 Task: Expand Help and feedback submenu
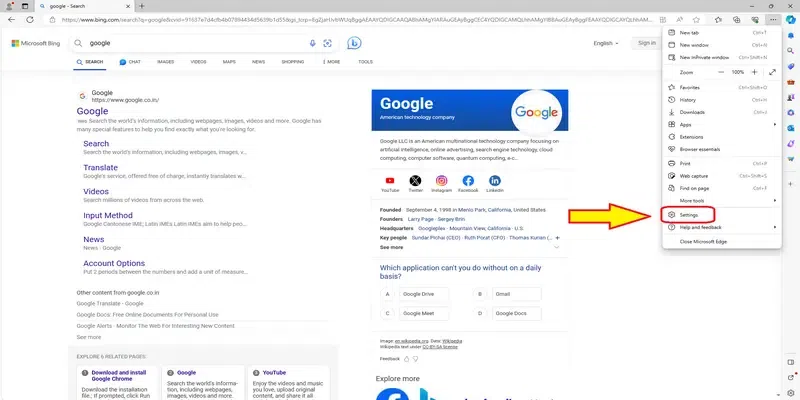click(x=721, y=228)
